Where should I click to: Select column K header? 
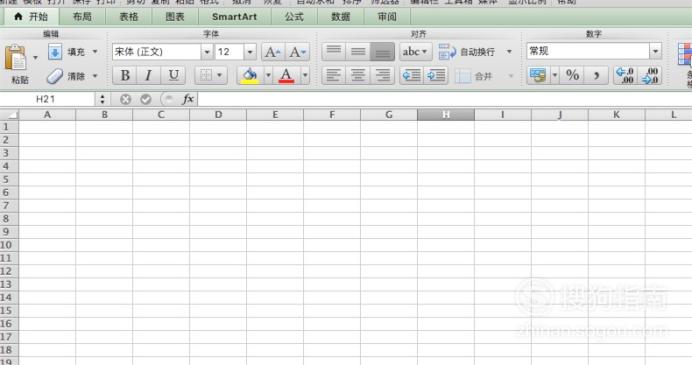(617, 115)
